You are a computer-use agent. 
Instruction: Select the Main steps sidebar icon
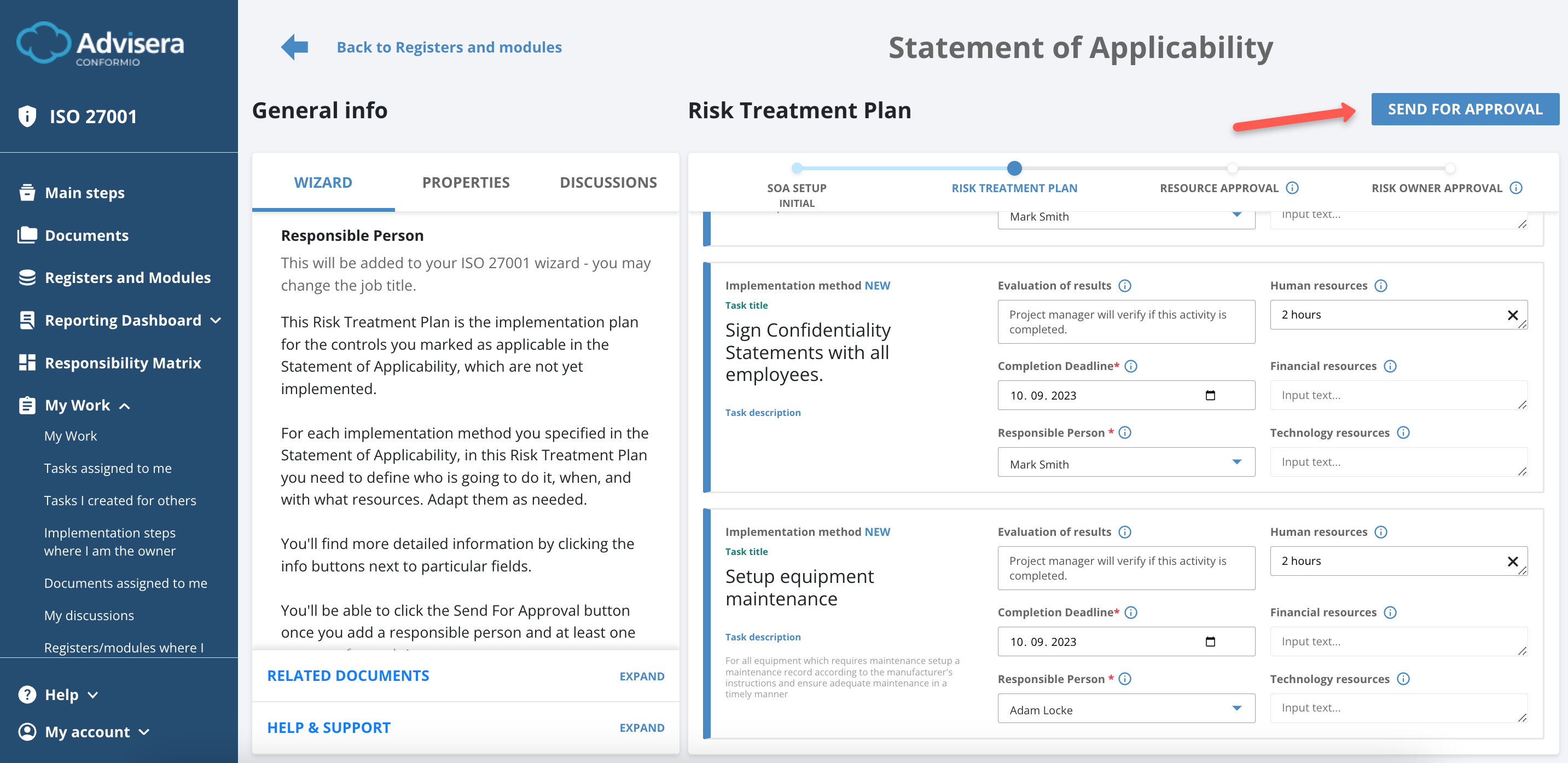point(27,192)
